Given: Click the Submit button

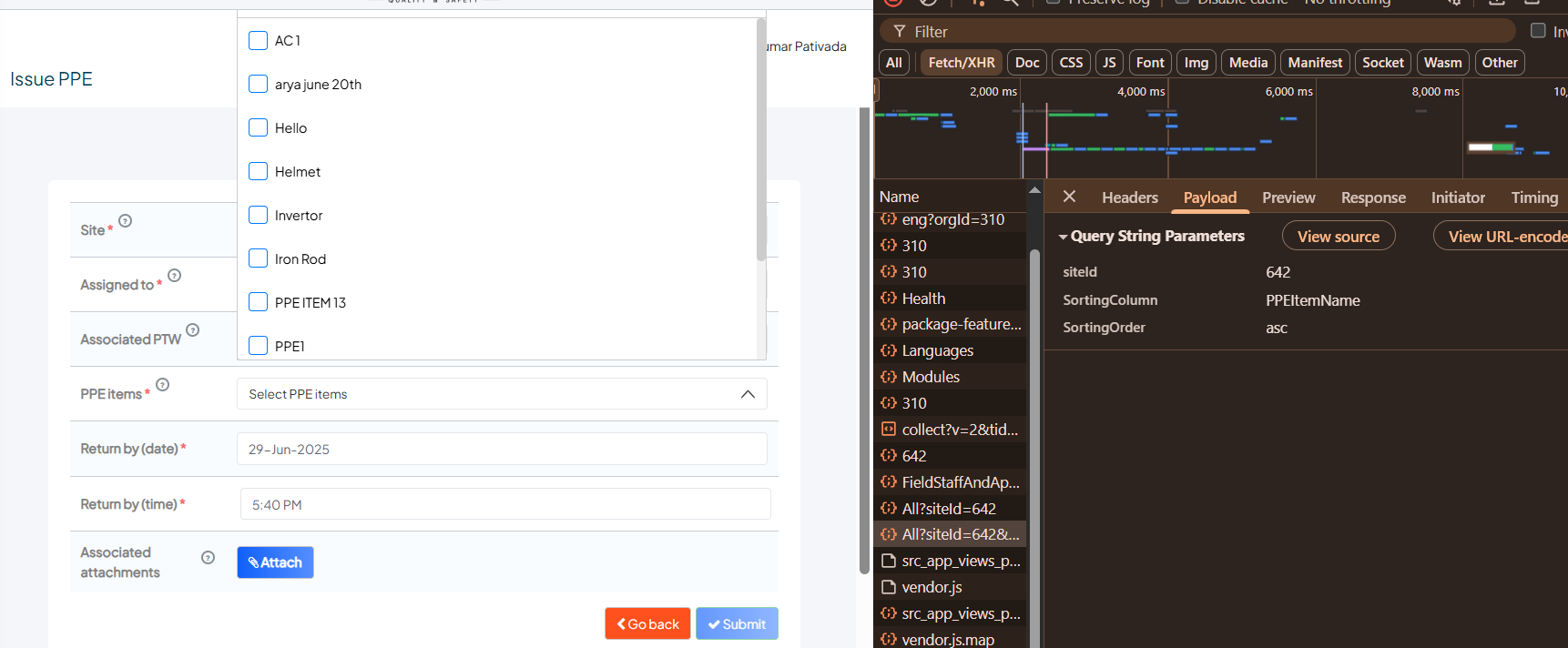Looking at the screenshot, I should click(x=737, y=623).
